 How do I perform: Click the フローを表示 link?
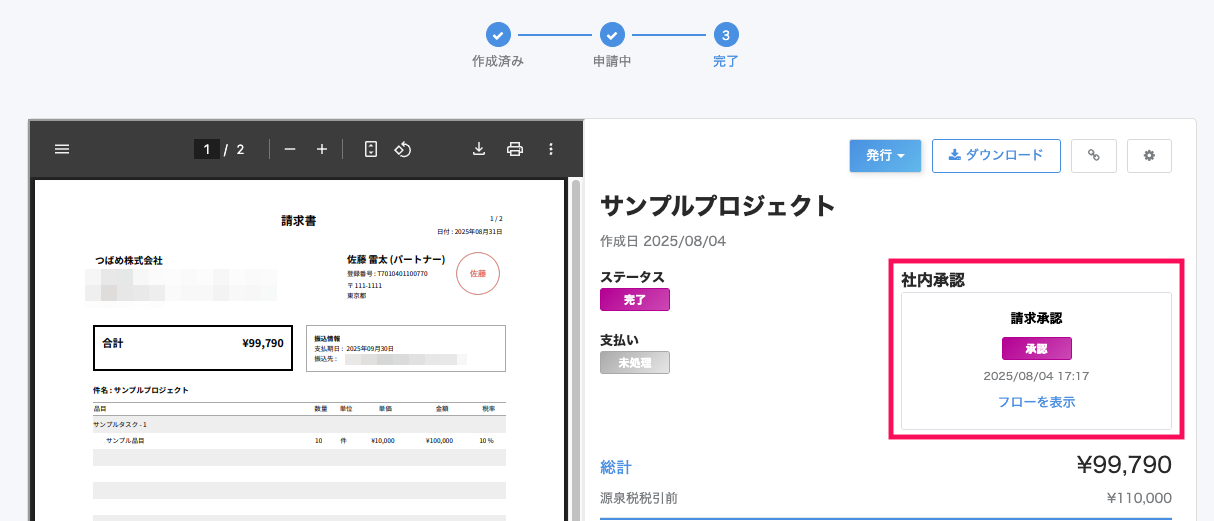click(1036, 402)
